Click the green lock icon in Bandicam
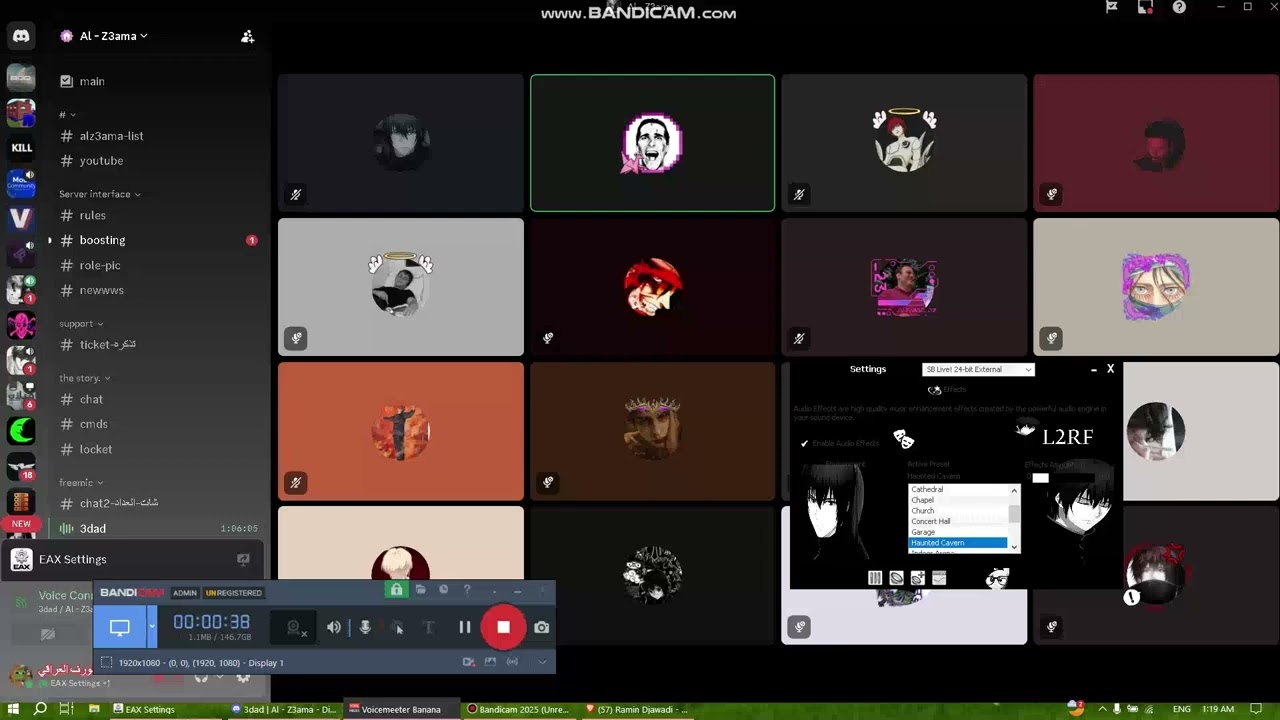The width and height of the screenshot is (1280, 720). pyautogui.click(x=396, y=590)
